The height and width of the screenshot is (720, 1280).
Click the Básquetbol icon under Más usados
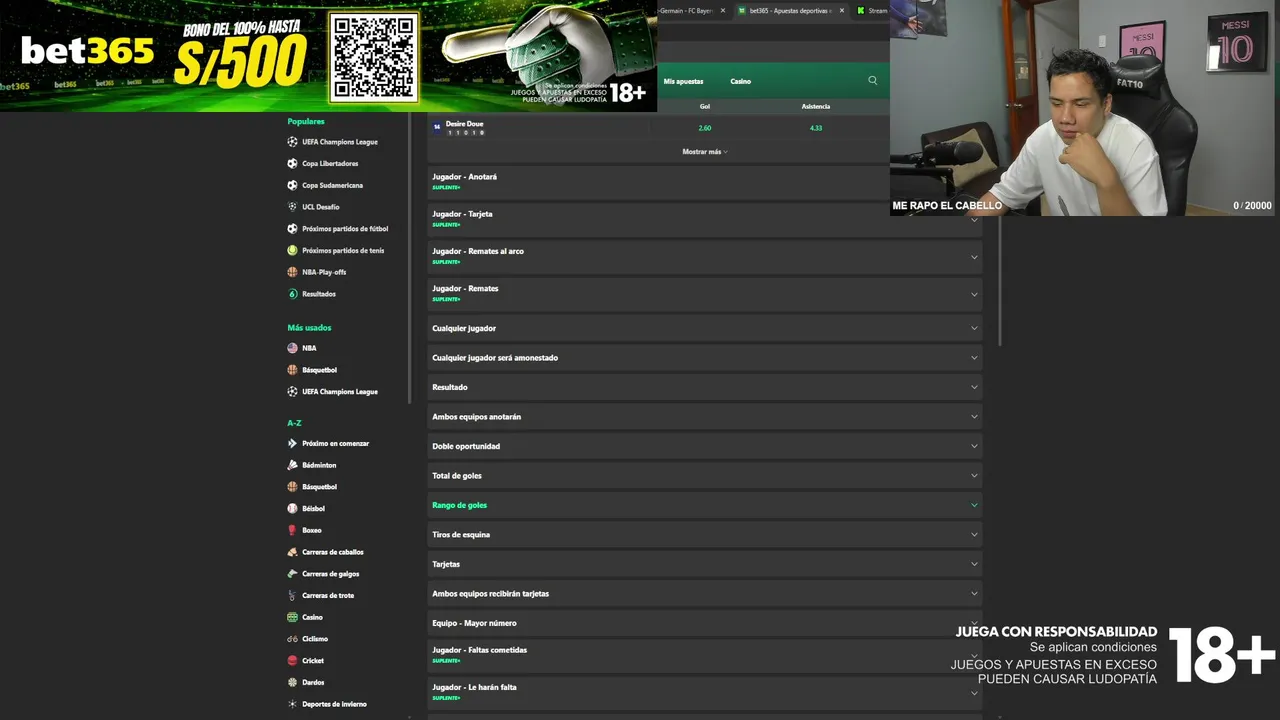(292, 370)
